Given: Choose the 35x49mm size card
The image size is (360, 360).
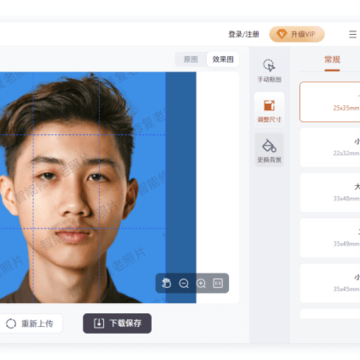Looking at the screenshot, I should [330, 238].
